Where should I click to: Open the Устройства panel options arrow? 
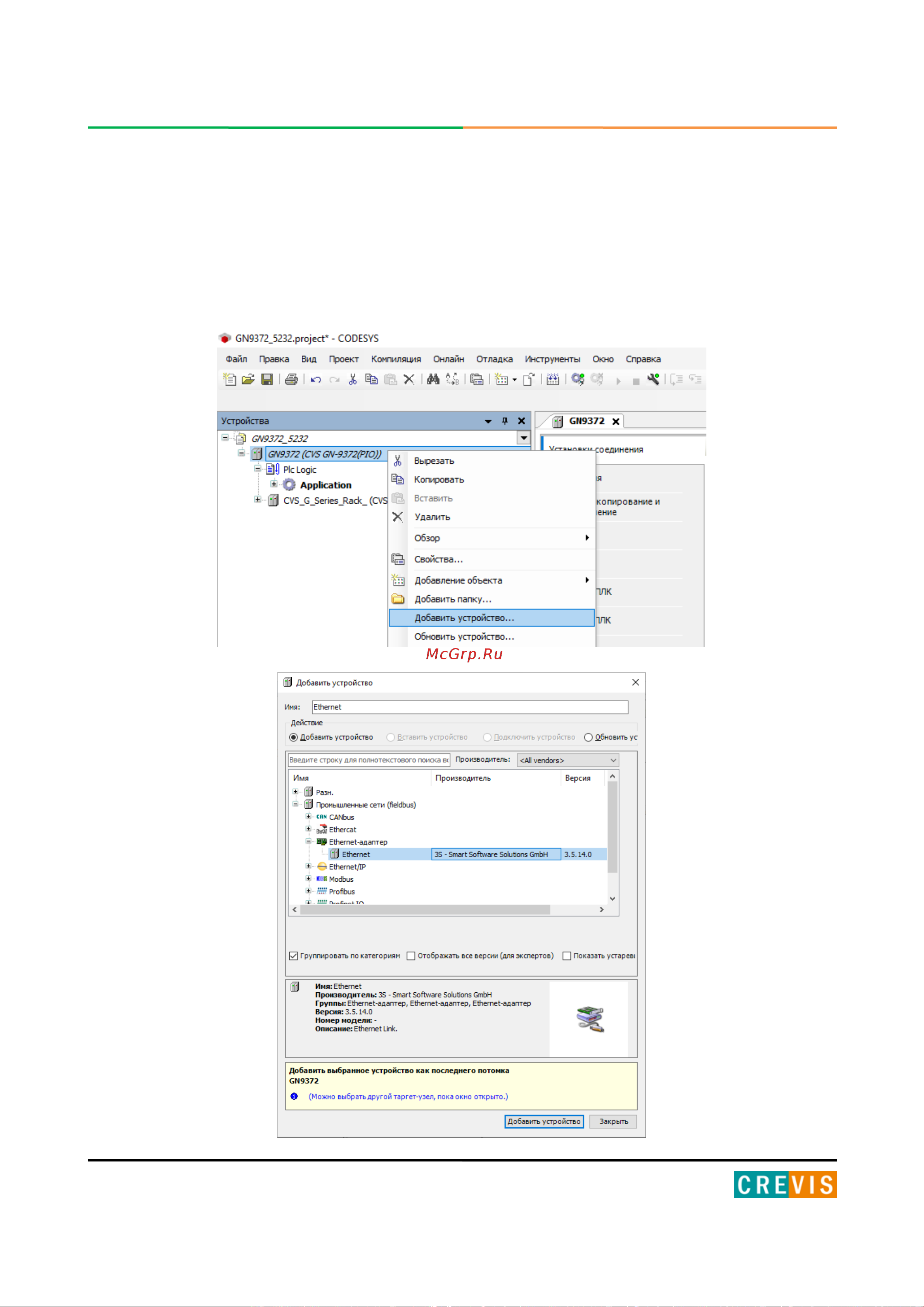point(488,421)
